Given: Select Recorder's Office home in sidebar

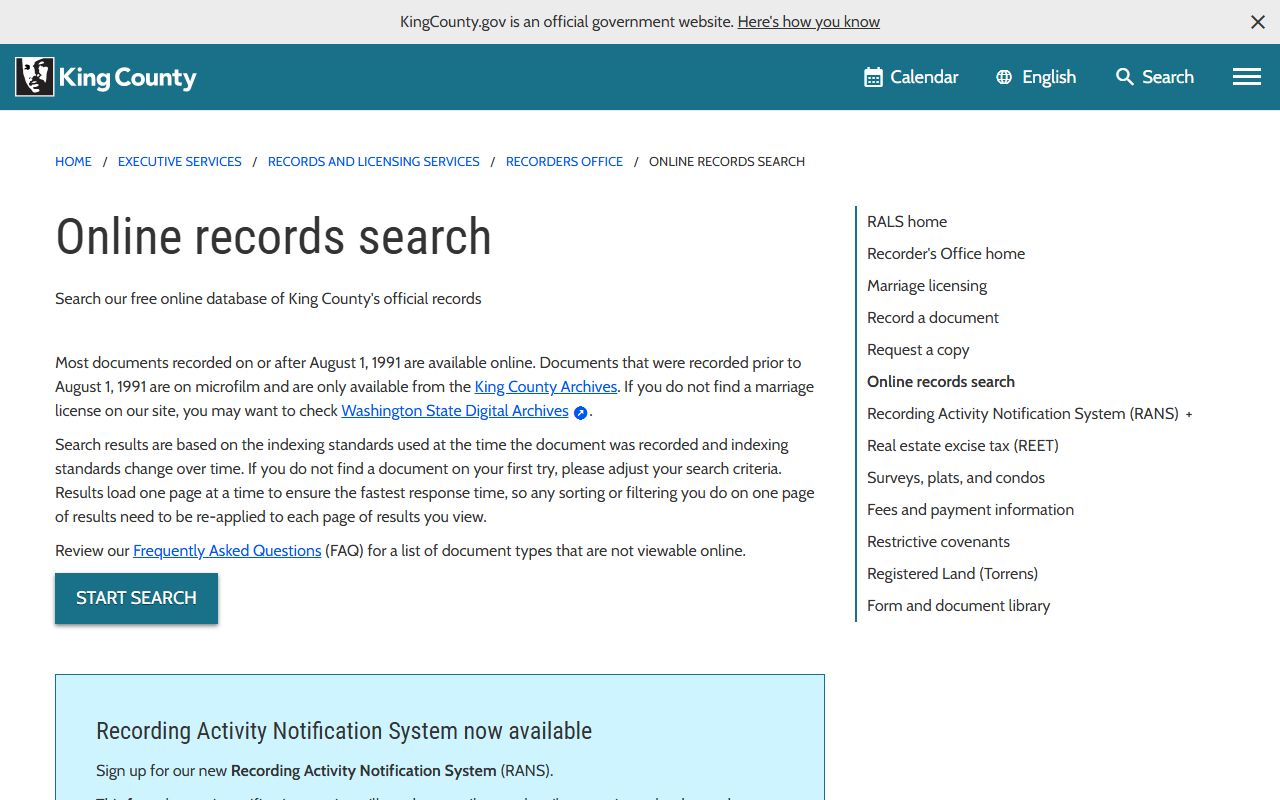Looking at the screenshot, I should coord(946,254).
